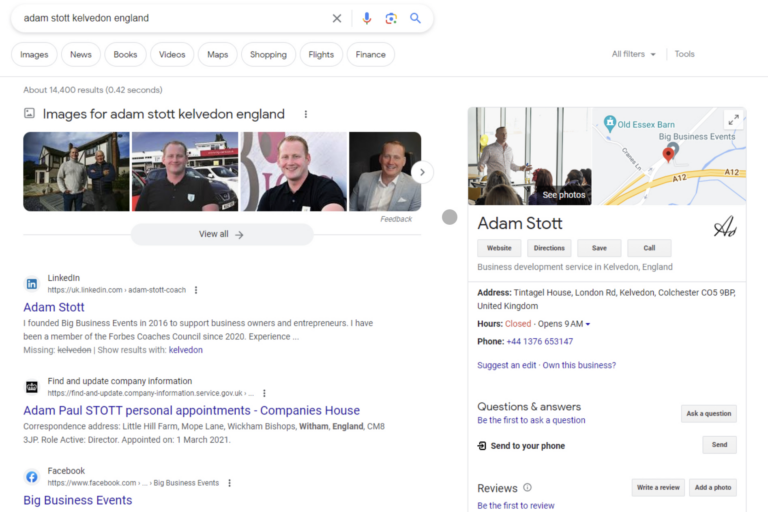Click Be the first to ask a question
The width and height of the screenshot is (768, 512).
coord(531,420)
